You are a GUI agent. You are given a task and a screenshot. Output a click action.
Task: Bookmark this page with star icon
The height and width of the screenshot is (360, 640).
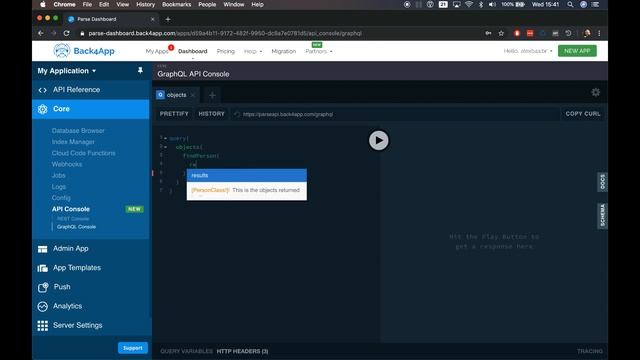click(x=501, y=33)
